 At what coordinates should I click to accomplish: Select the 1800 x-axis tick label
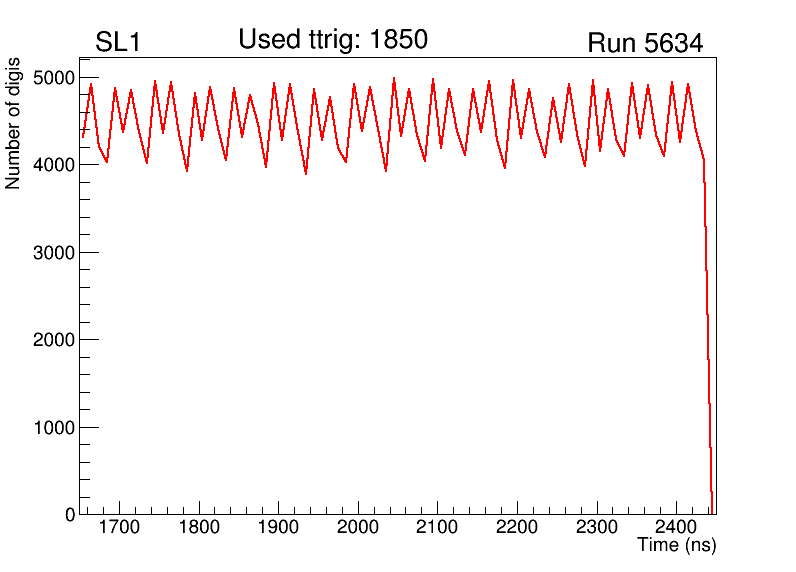(199, 527)
